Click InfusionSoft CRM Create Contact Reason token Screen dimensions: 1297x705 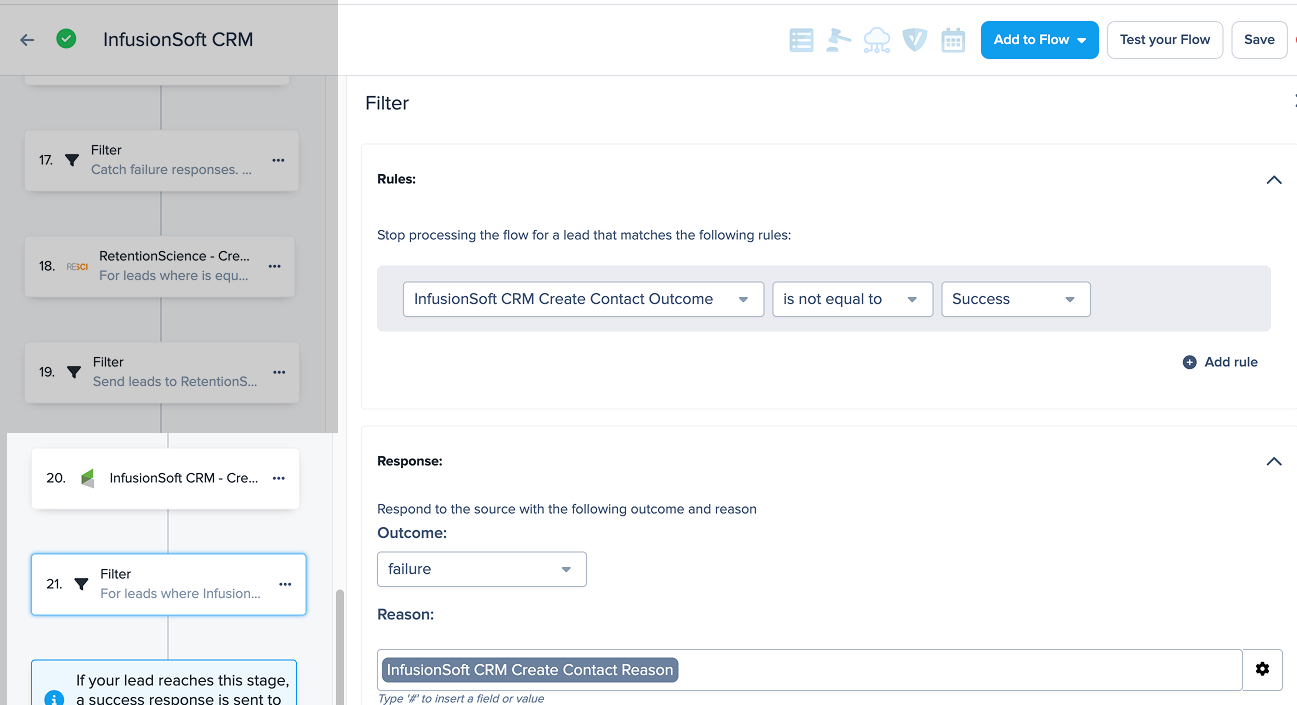[530, 670]
